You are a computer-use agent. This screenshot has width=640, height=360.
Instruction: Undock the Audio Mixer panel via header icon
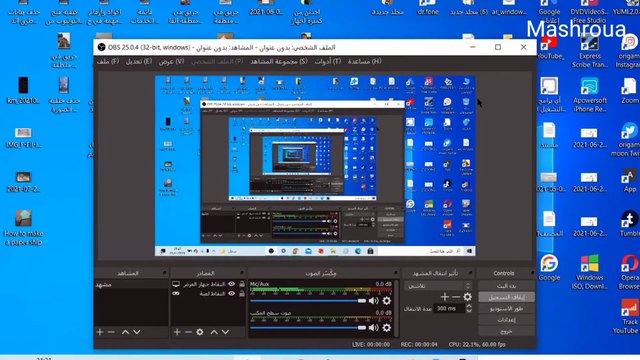pos(396,273)
